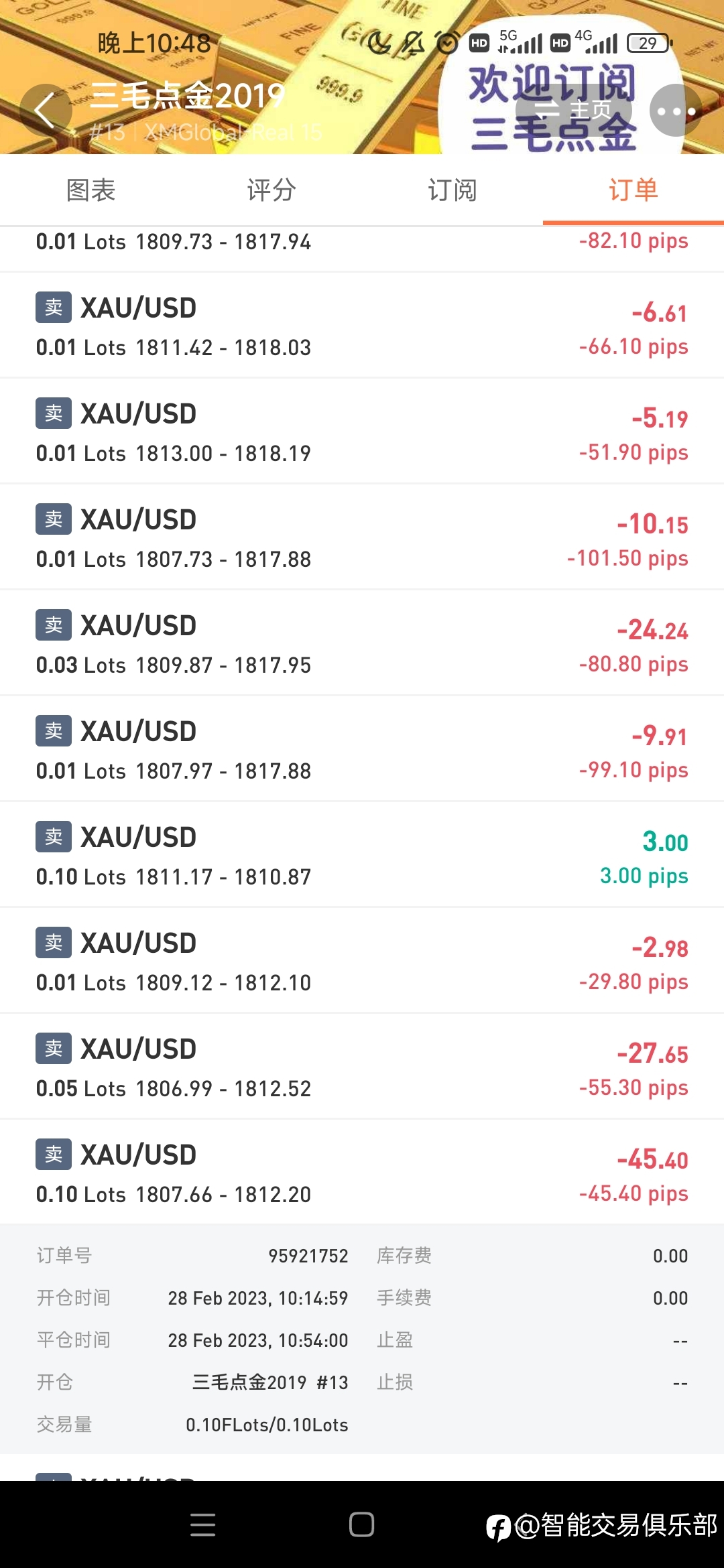Viewport: 724px width, 1568px height.
Task: Tap the 卖 icon on the 3.00 profit order
Action: pyautogui.click(x=54, y=837)
